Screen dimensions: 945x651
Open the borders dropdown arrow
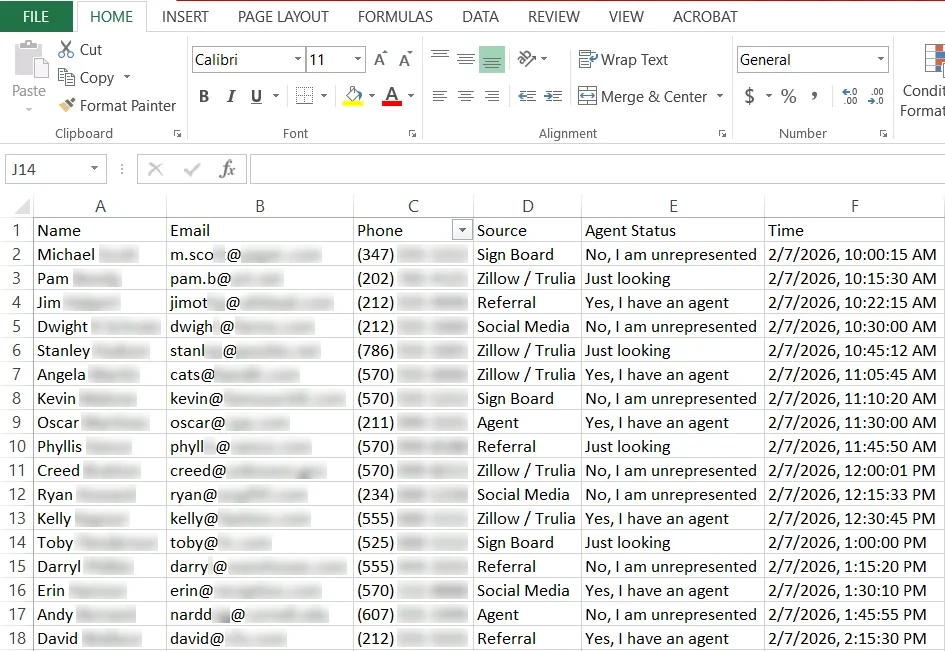point(324,96)
